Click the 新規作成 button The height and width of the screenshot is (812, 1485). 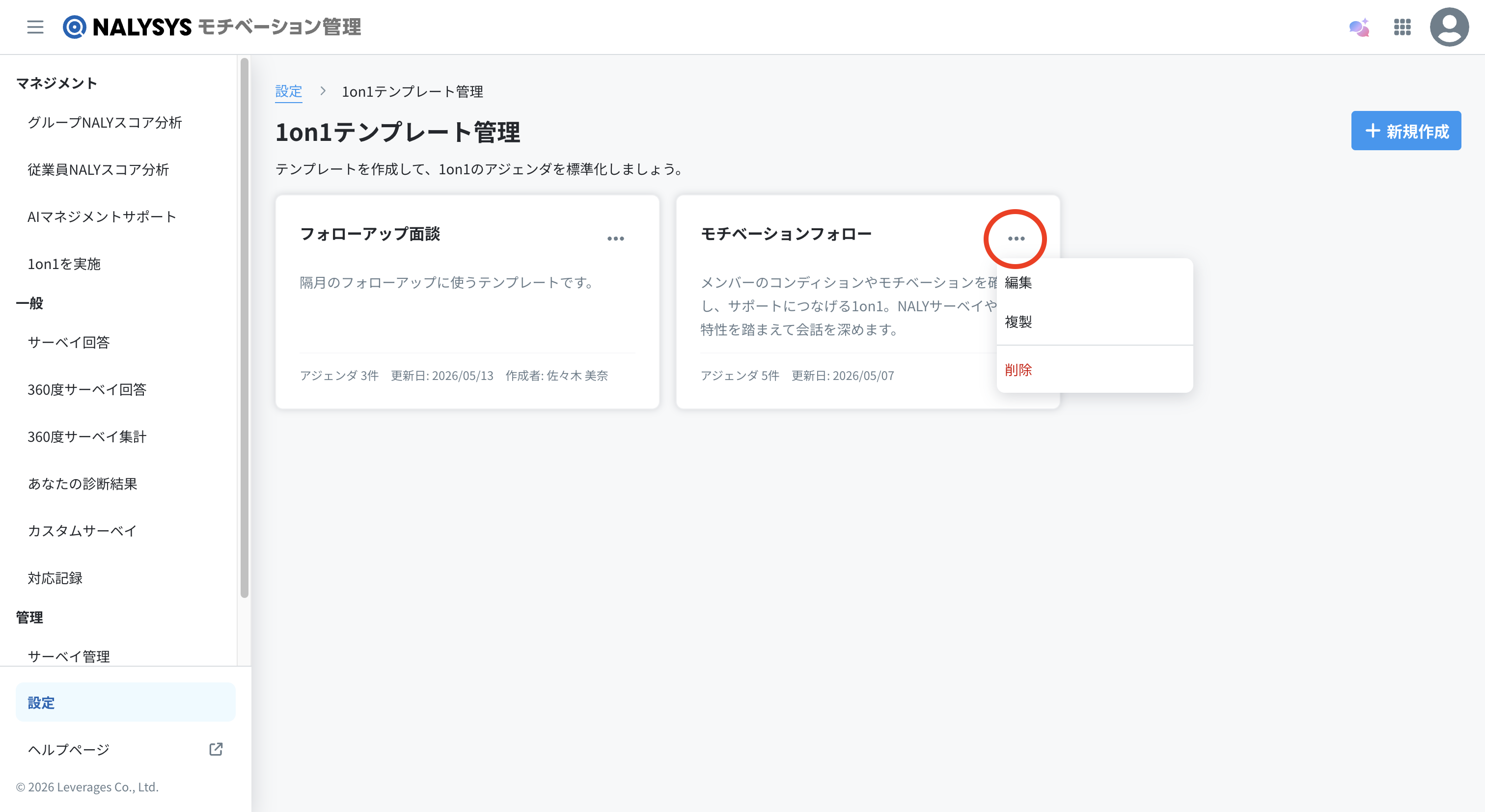click(x=1405, y=131)
